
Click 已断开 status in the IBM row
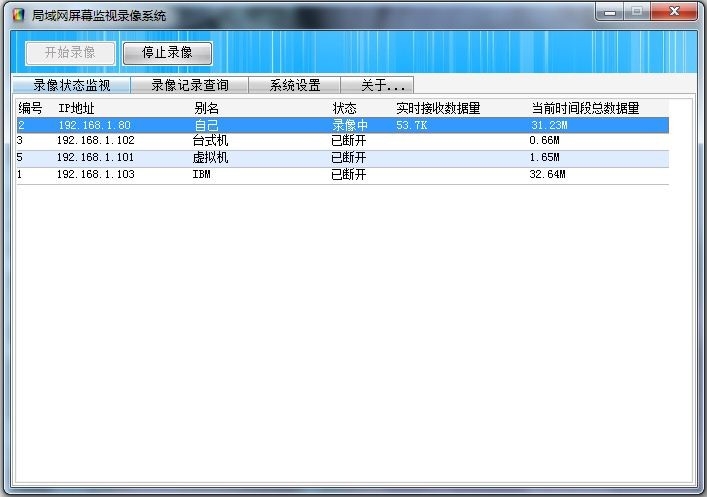349,175
